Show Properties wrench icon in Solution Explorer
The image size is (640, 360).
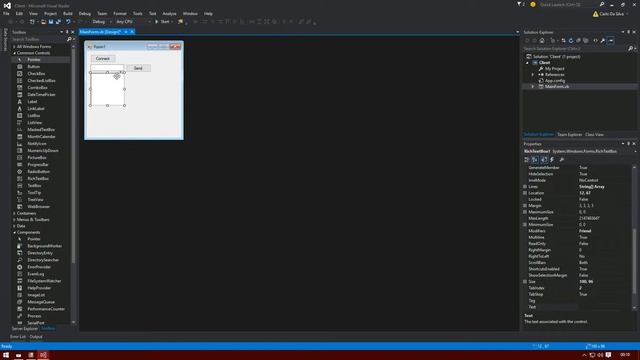point(602,40)
